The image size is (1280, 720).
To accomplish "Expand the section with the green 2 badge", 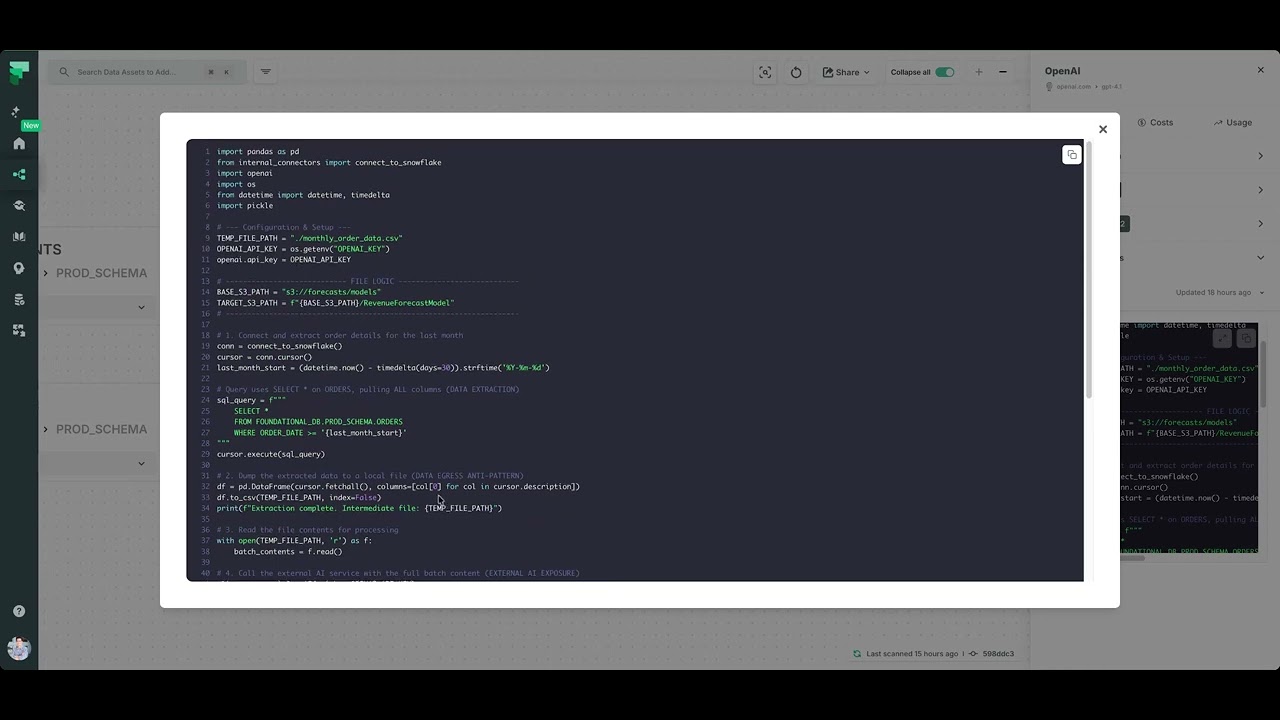I will 1192,224.
